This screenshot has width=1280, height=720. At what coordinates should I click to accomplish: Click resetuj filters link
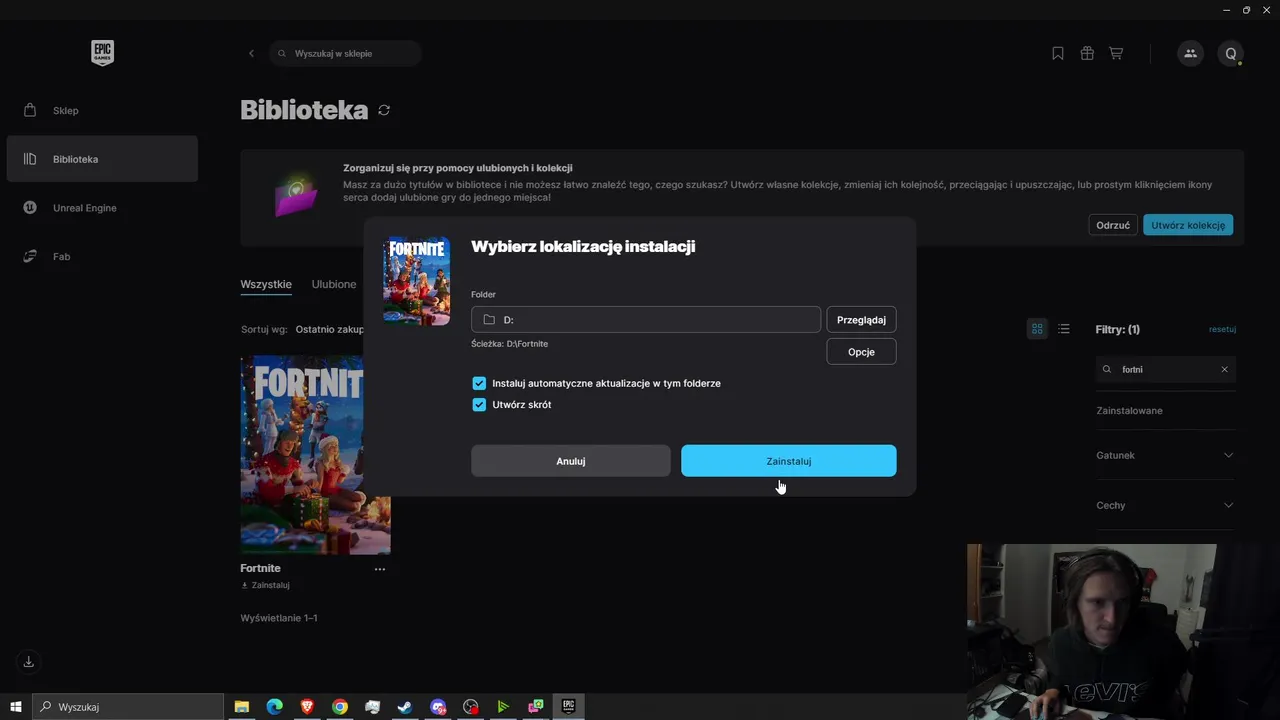(1222, 329)
